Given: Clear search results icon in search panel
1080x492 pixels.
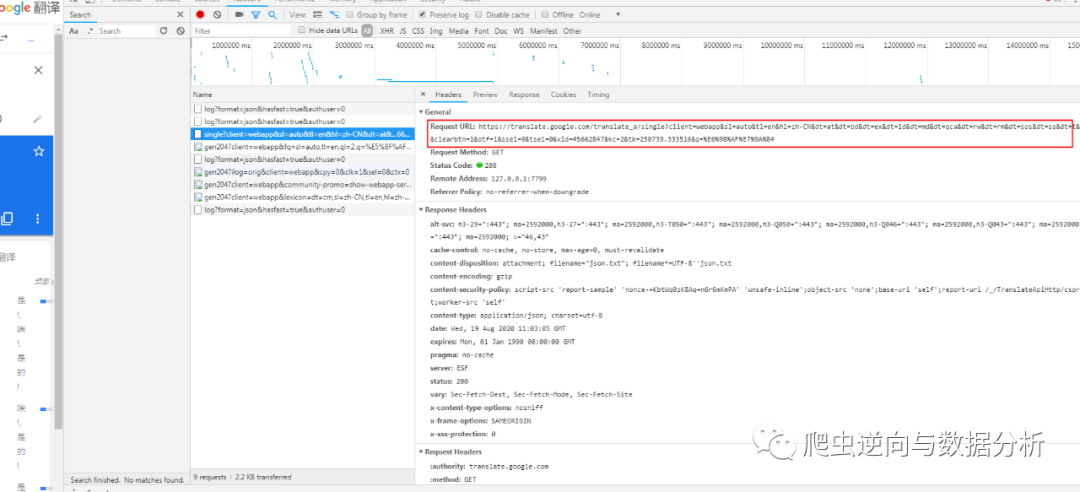Looking at the screenshot, I should 180,31.
